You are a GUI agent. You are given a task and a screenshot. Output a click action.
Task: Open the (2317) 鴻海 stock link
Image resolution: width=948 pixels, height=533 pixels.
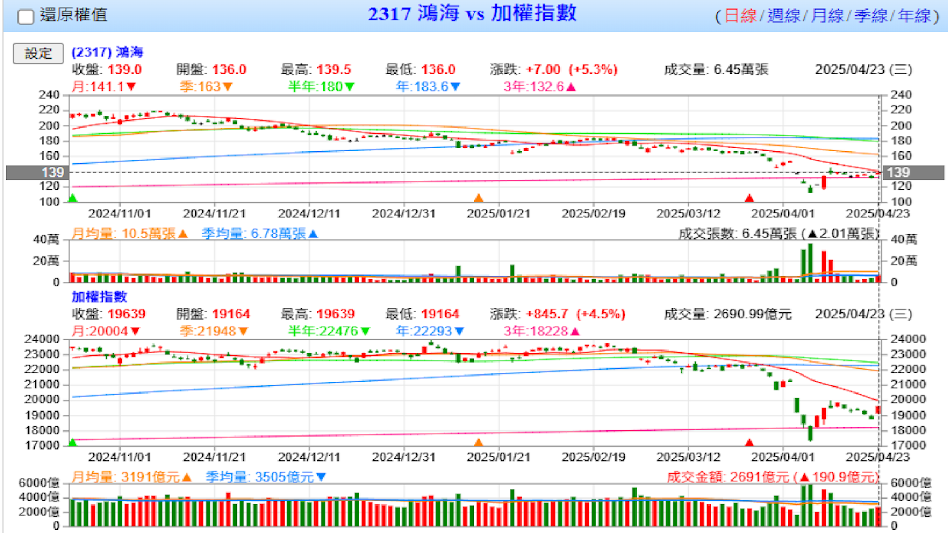point(107,52)
